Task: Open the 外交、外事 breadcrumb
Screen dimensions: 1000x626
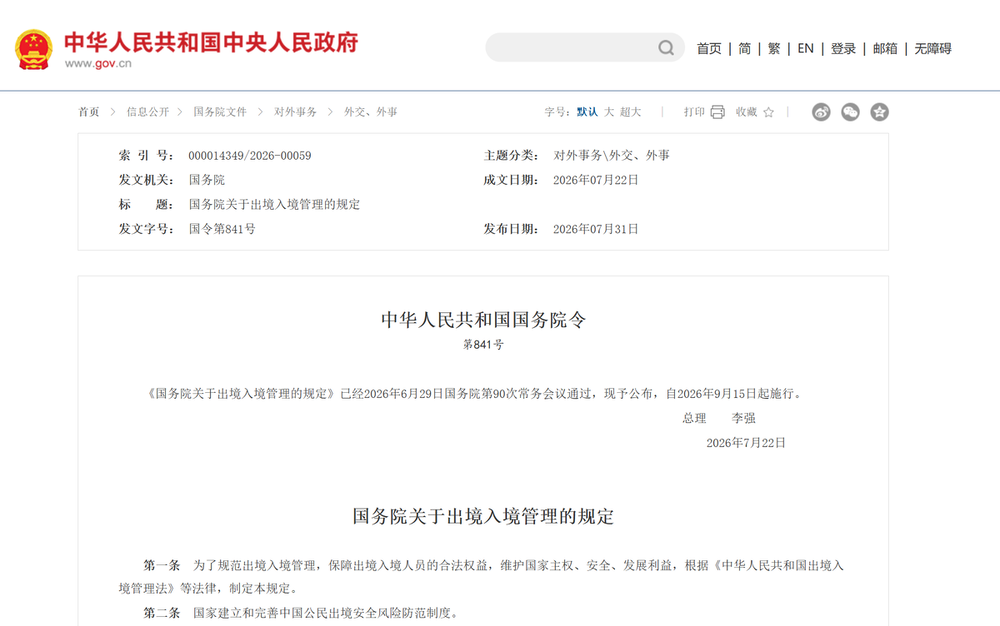Action: (371, 112)
